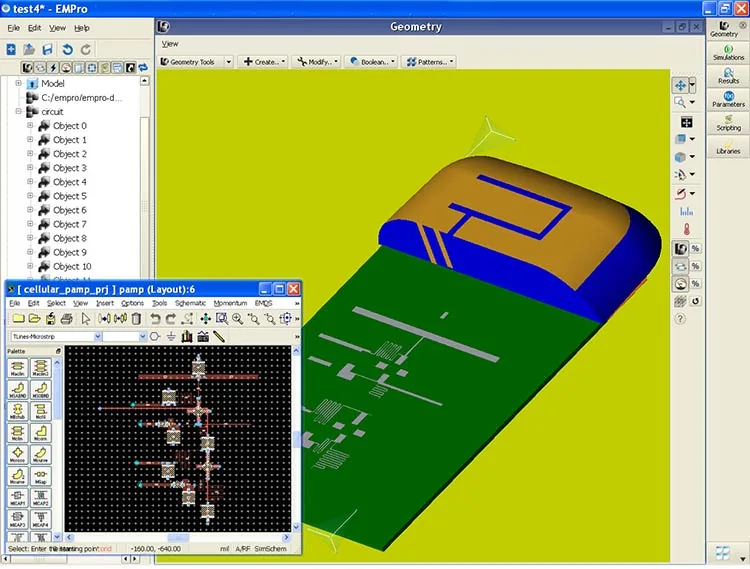The width and height of the screenshot is (750, 569).
Task: Open the Momentum menu in Layout window
Action: [230, 303]
